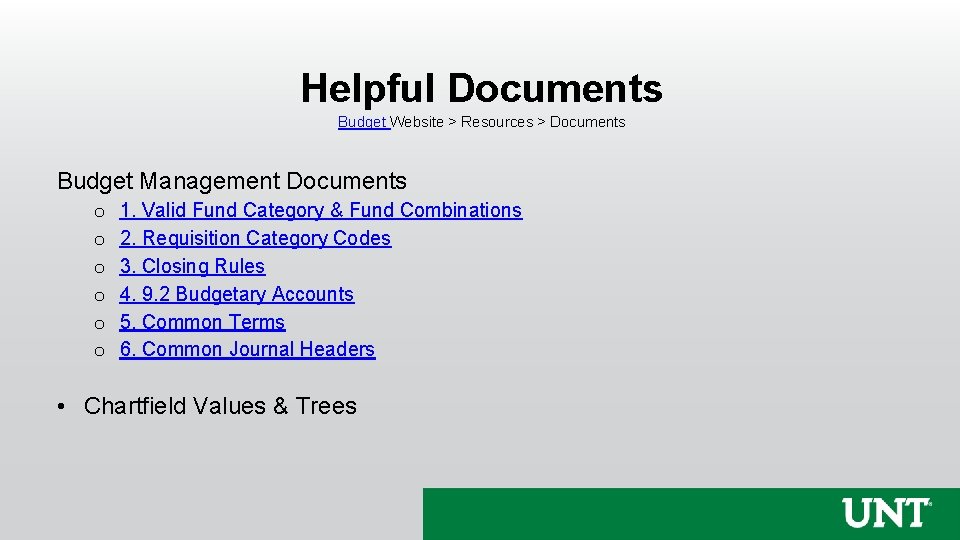Click the Budget Management Documents heading
The image size is (960, 540).
(232, 181)
